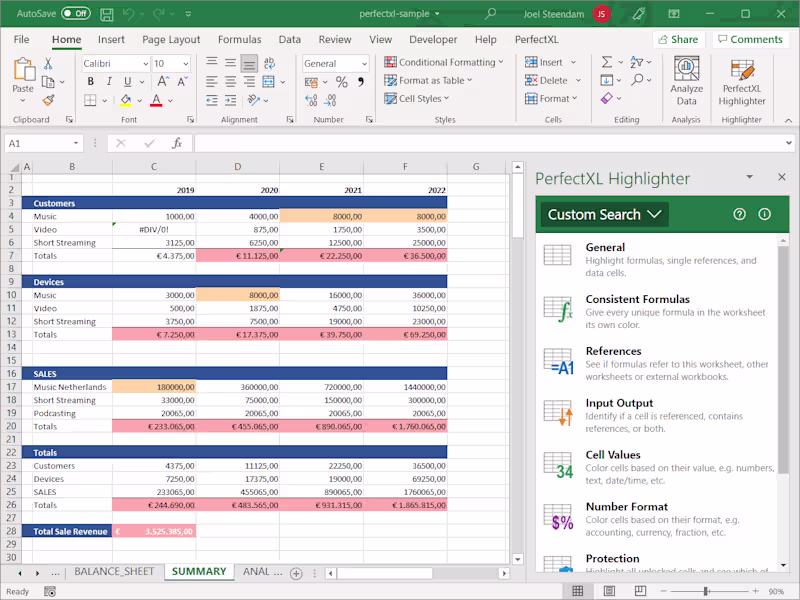Viewport: 800px width, 600px height.
Task: Switch to the BALANCE_SHEET sheet tab
Action: (114, 572)
